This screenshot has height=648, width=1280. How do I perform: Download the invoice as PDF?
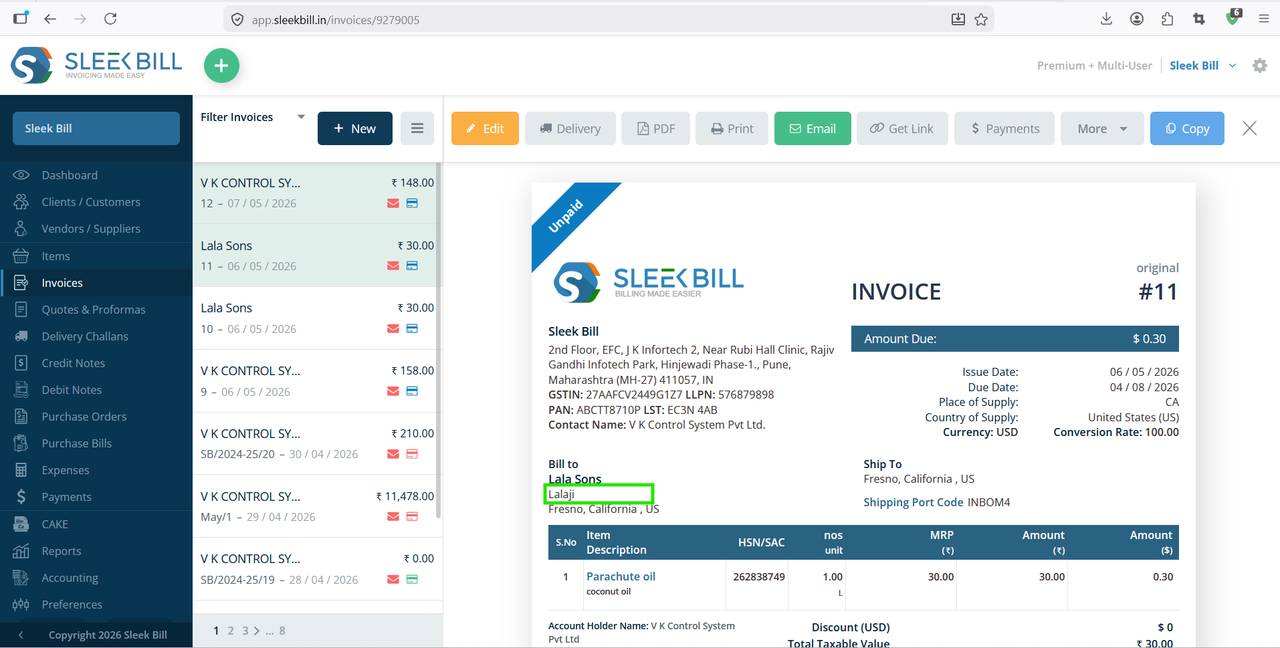[655, 128]
